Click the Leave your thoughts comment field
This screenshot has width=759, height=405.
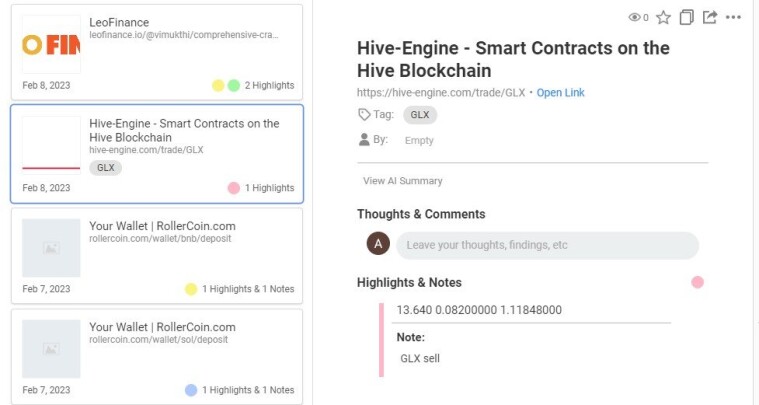(547, 245)
